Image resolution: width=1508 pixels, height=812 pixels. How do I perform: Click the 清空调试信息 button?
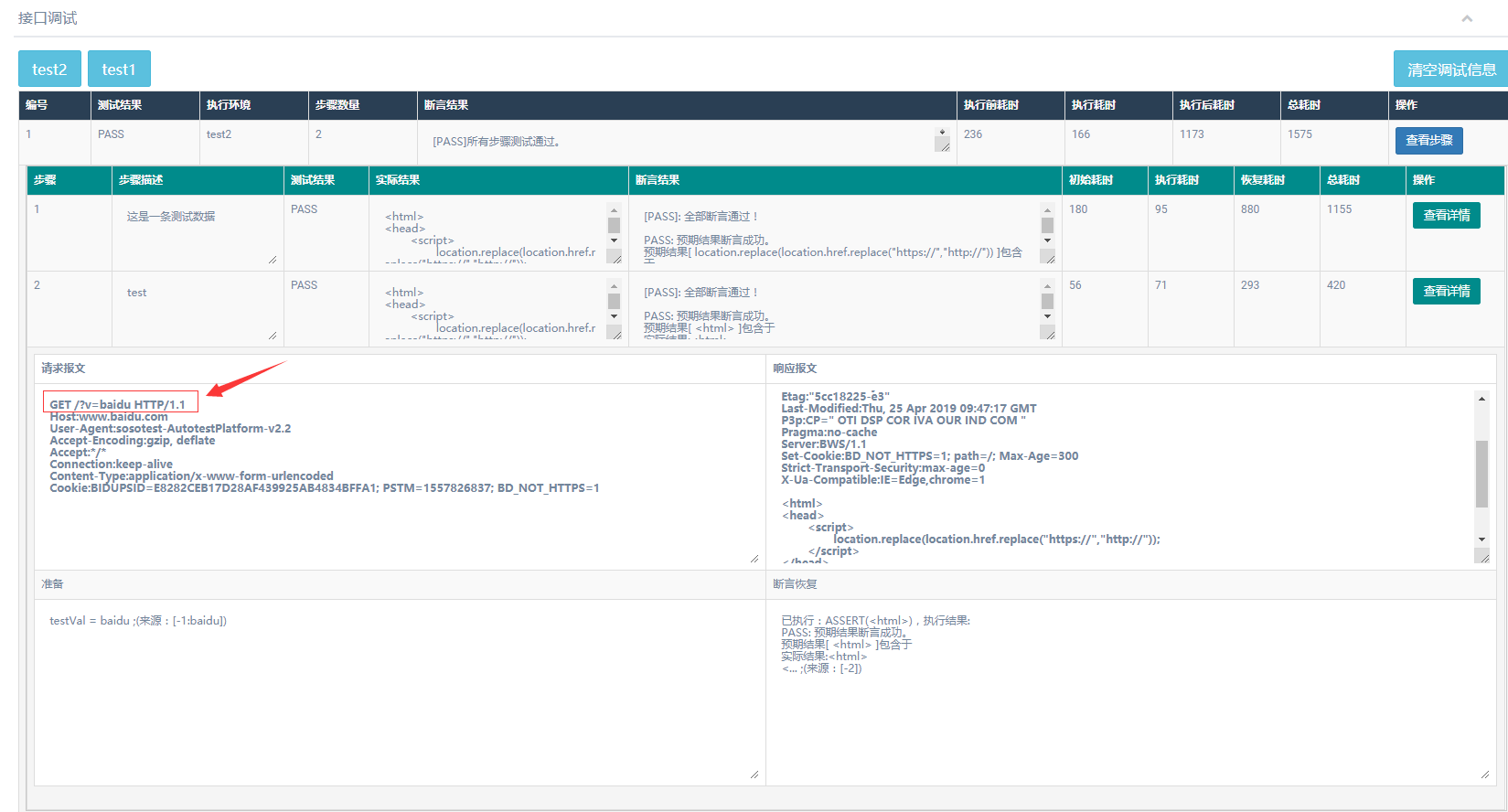coord(1450,69)
